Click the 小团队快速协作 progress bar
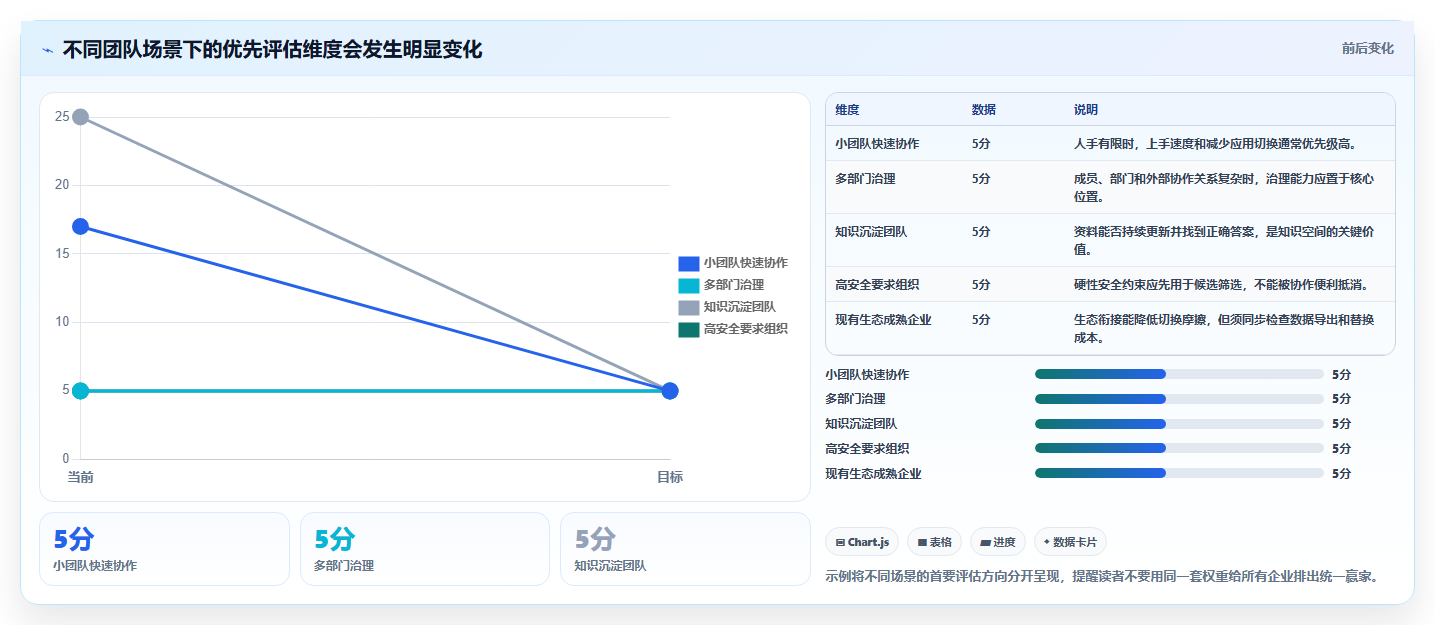This screenshot has height=625, width=1435. click(1179, 374)
